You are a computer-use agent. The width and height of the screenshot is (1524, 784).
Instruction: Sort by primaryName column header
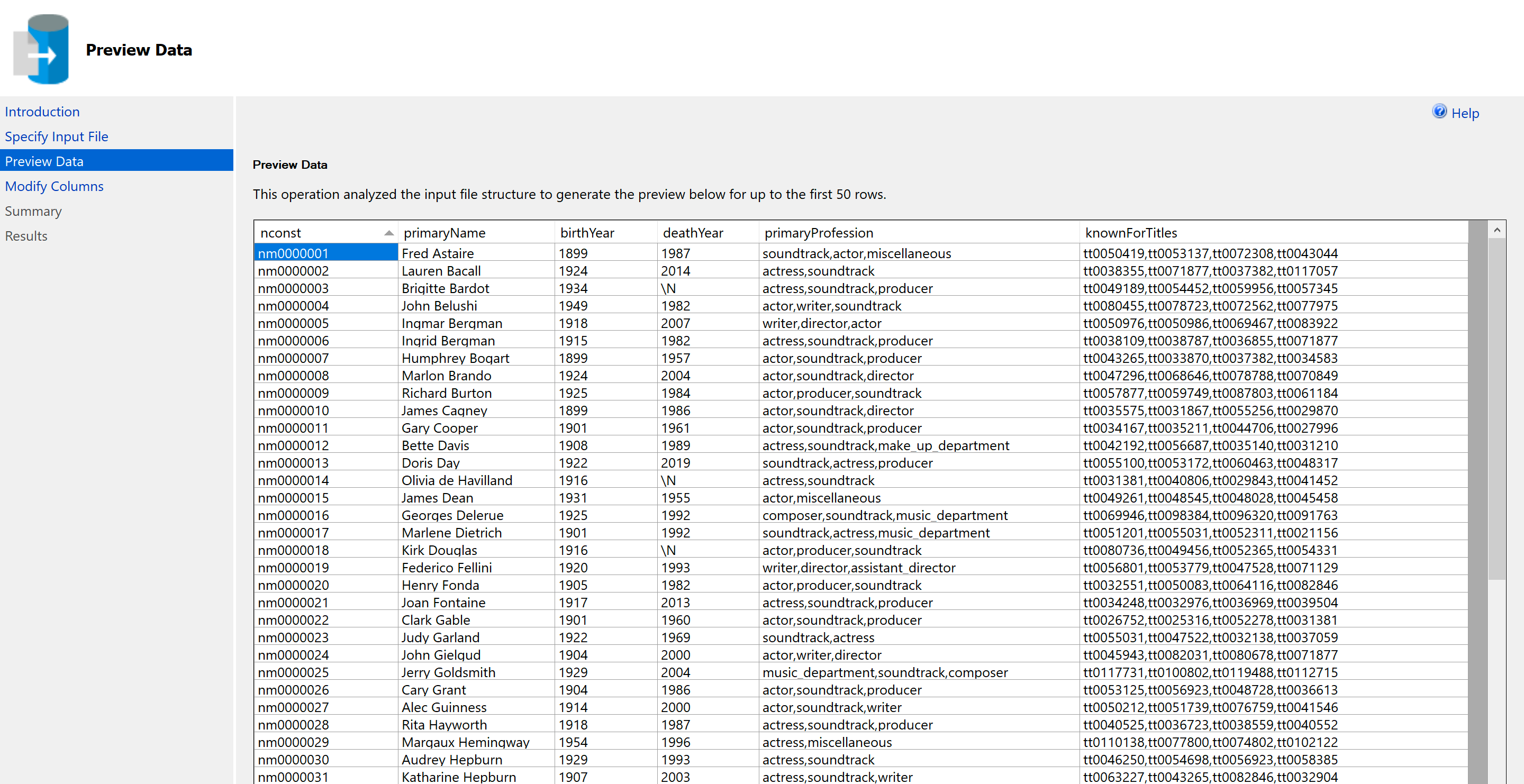(x=444, y=233)
